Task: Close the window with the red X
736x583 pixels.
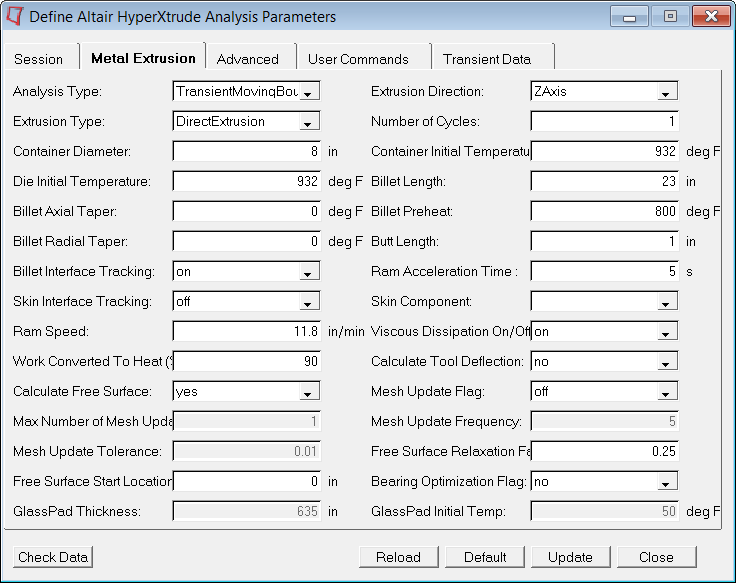Action: (x=711, y=16)
